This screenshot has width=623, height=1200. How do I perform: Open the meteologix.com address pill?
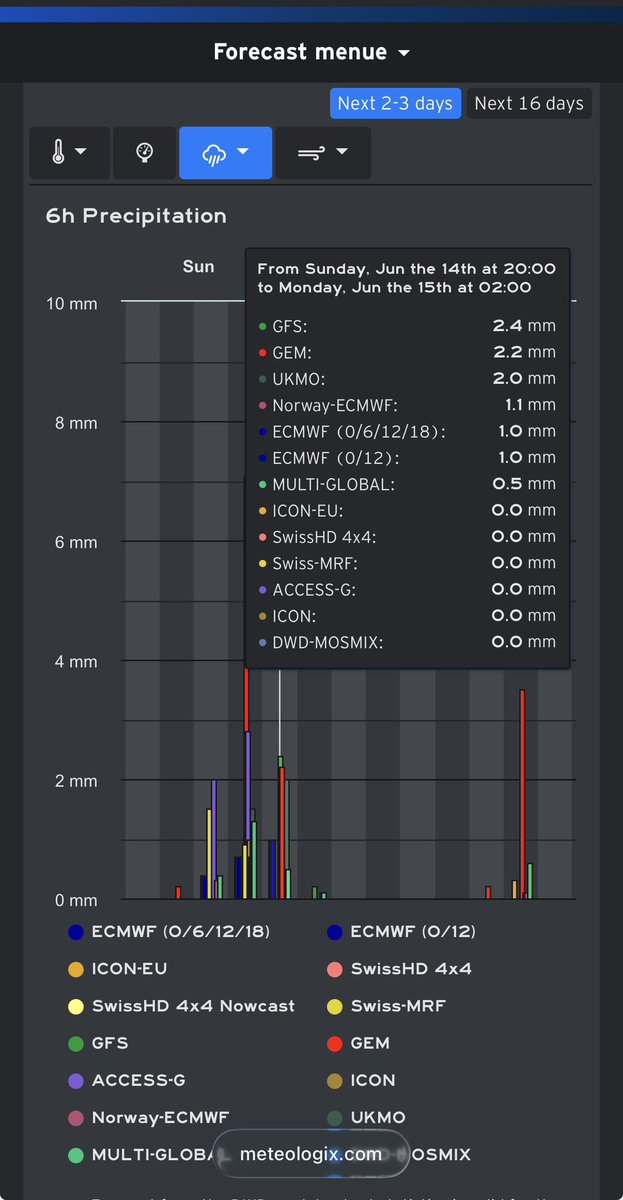[x=311, y=1154]
